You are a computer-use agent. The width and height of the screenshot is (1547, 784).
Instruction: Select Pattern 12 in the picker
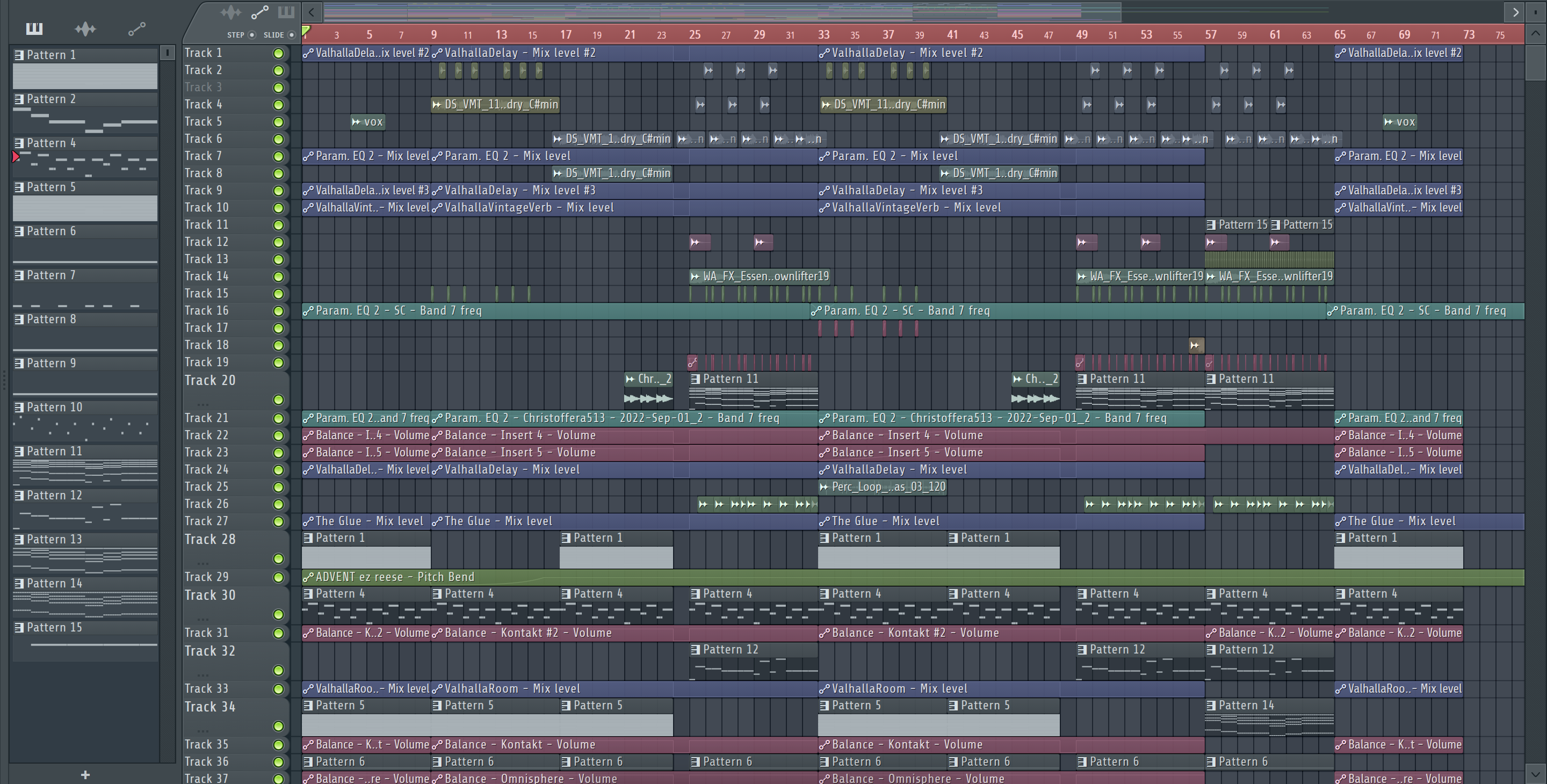click(85, 510)
